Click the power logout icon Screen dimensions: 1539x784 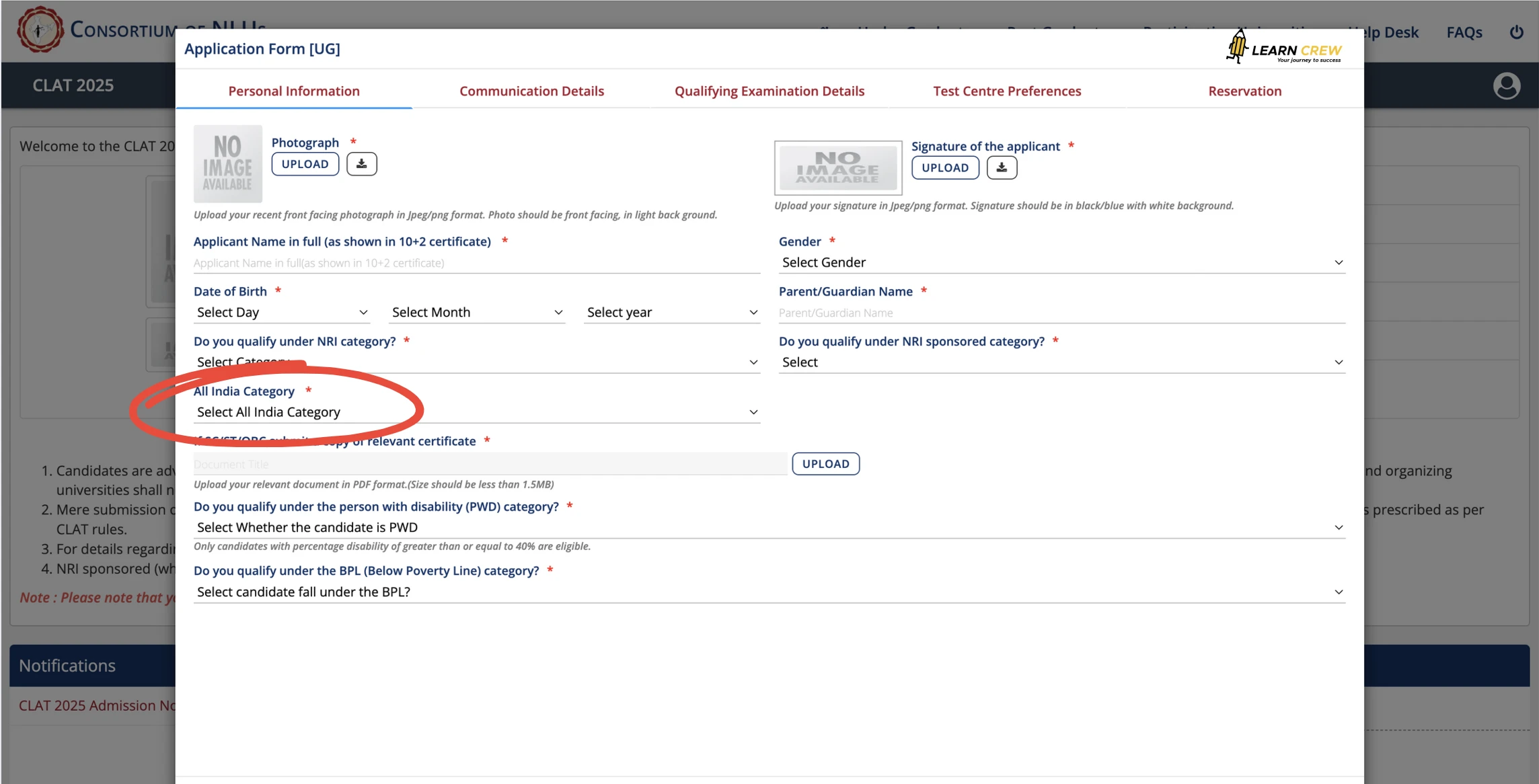(x=1516, y=32)
